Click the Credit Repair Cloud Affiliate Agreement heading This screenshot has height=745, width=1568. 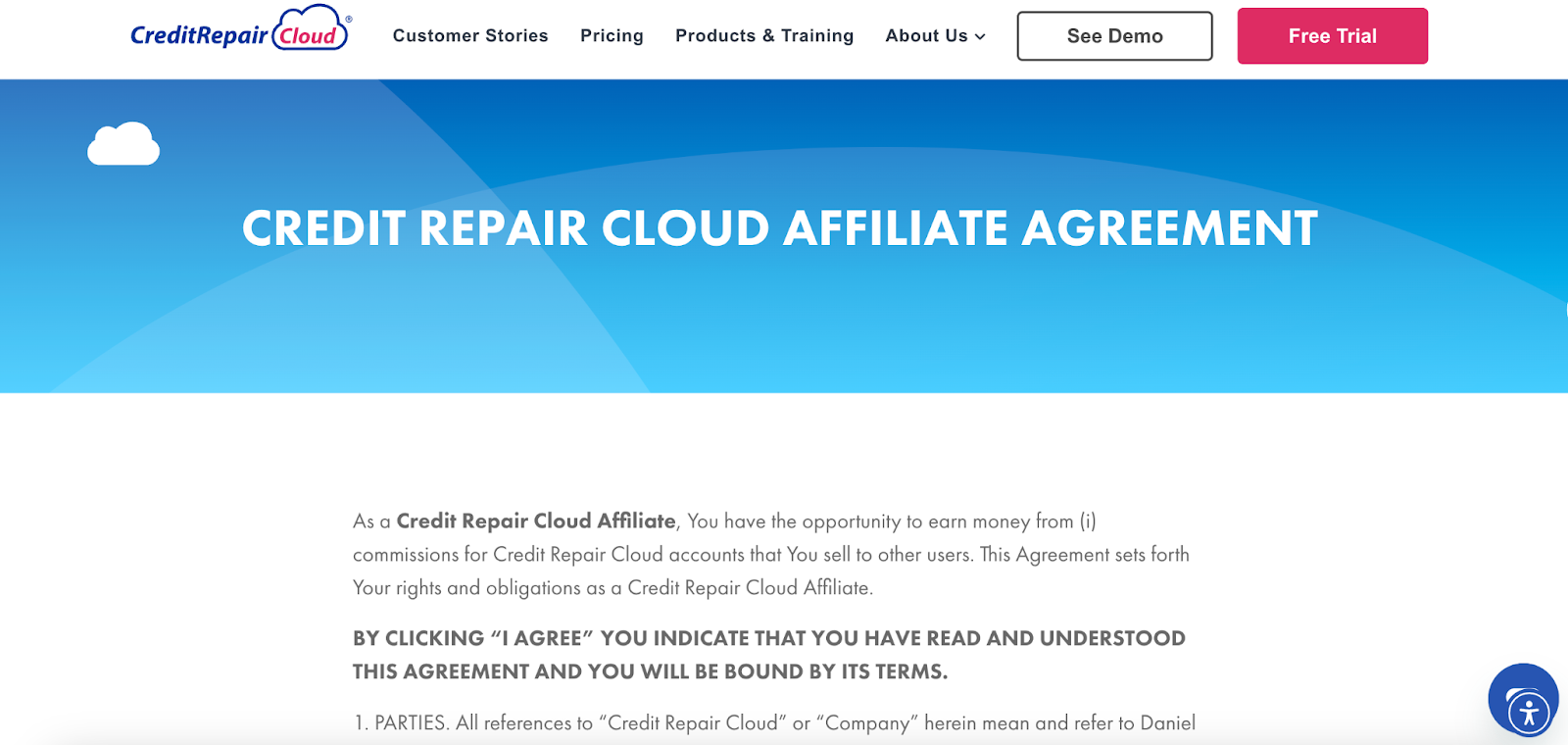(x=780, y=228)
